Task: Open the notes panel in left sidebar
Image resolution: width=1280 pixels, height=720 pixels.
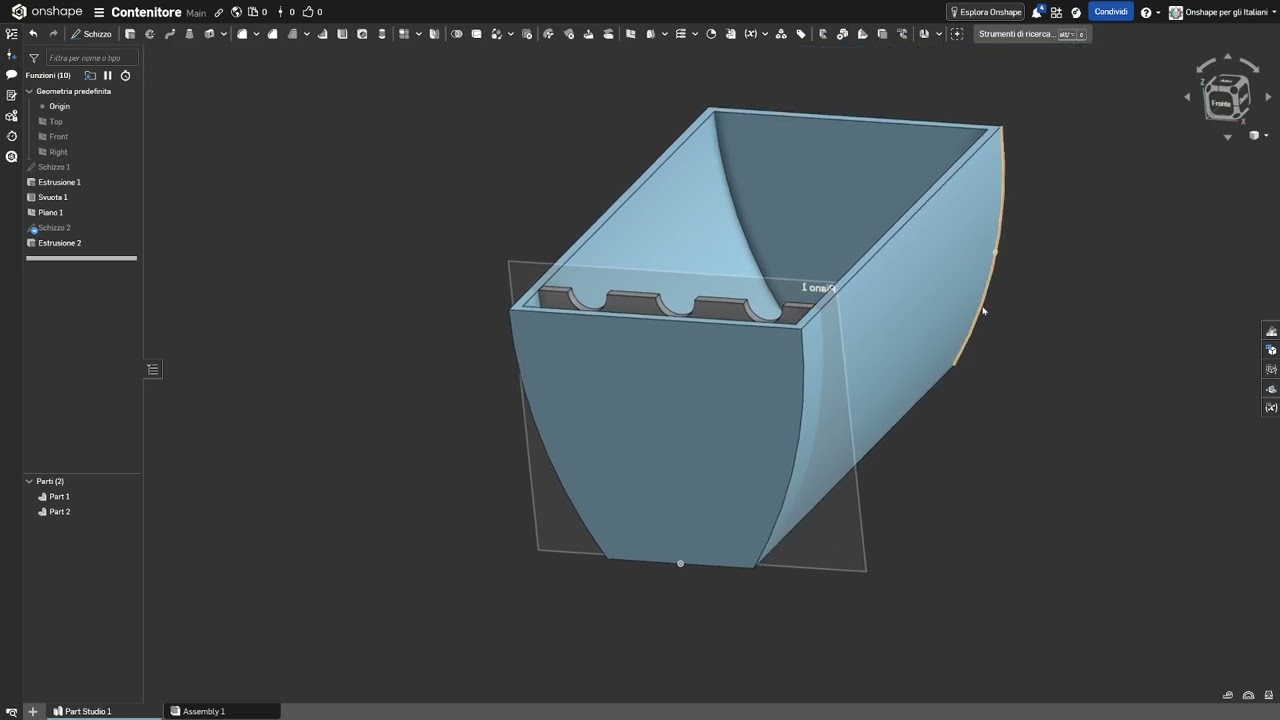Action: (x=11, y=95)
